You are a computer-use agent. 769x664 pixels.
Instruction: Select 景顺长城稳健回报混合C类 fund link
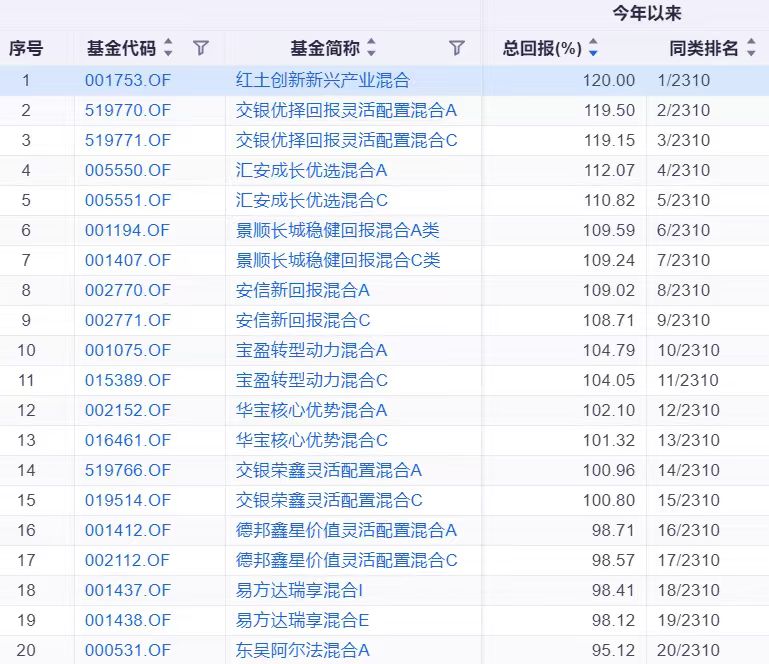coord(337,260)
